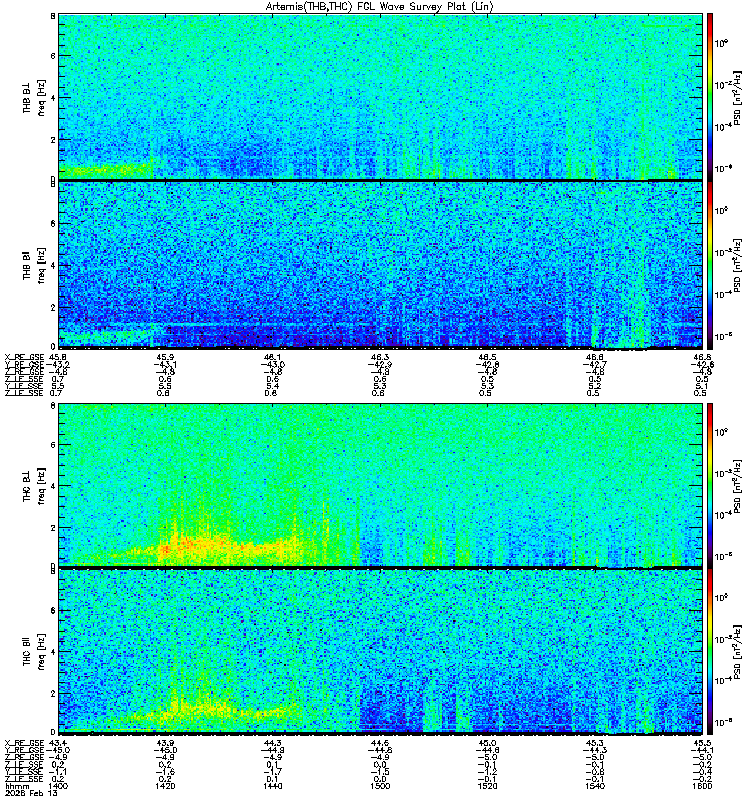Click the '1520' time tick label
This screenshot has height=800, width=750.
(x=487, y=786)
